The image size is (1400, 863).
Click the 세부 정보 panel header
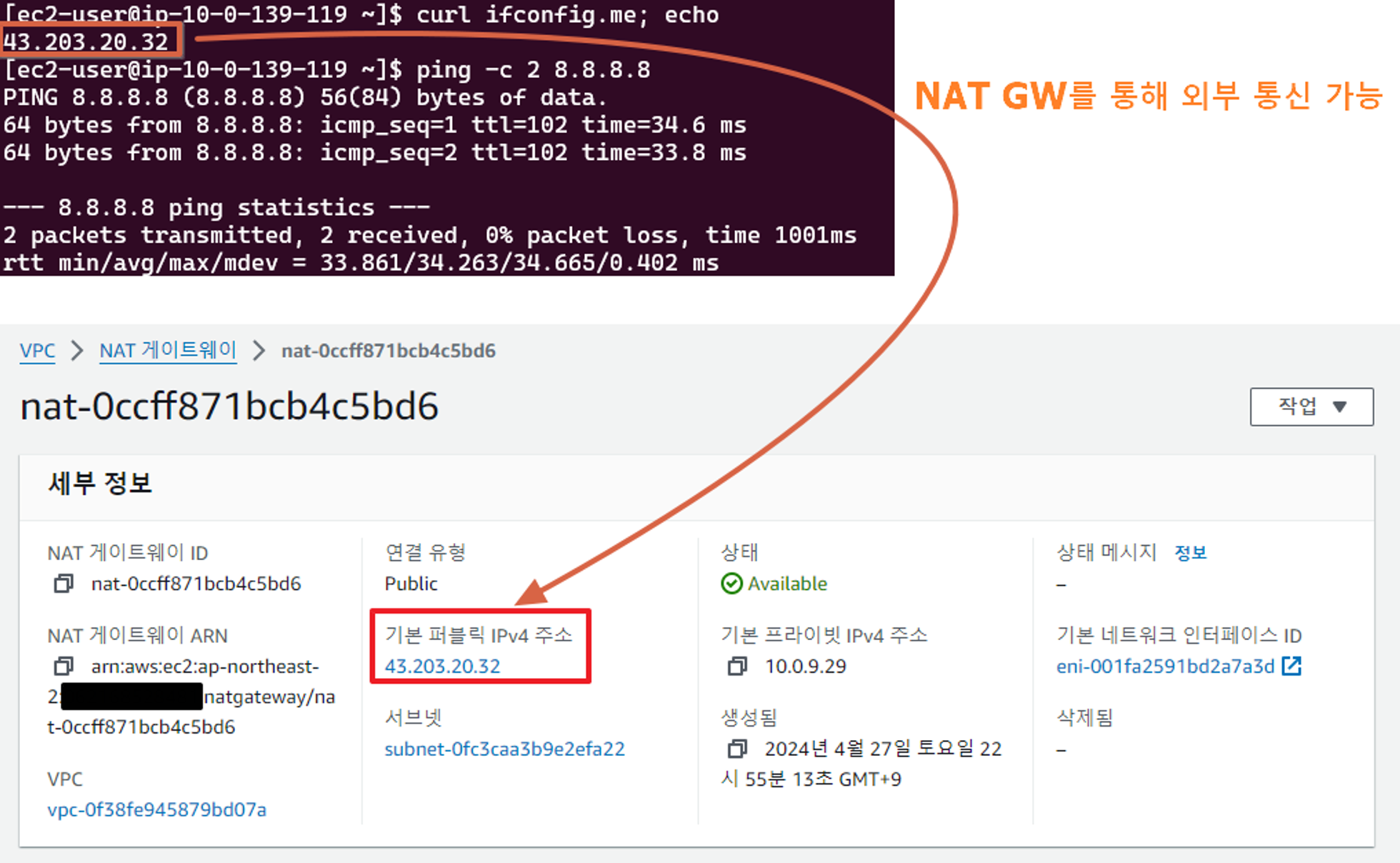coord(100,484)
